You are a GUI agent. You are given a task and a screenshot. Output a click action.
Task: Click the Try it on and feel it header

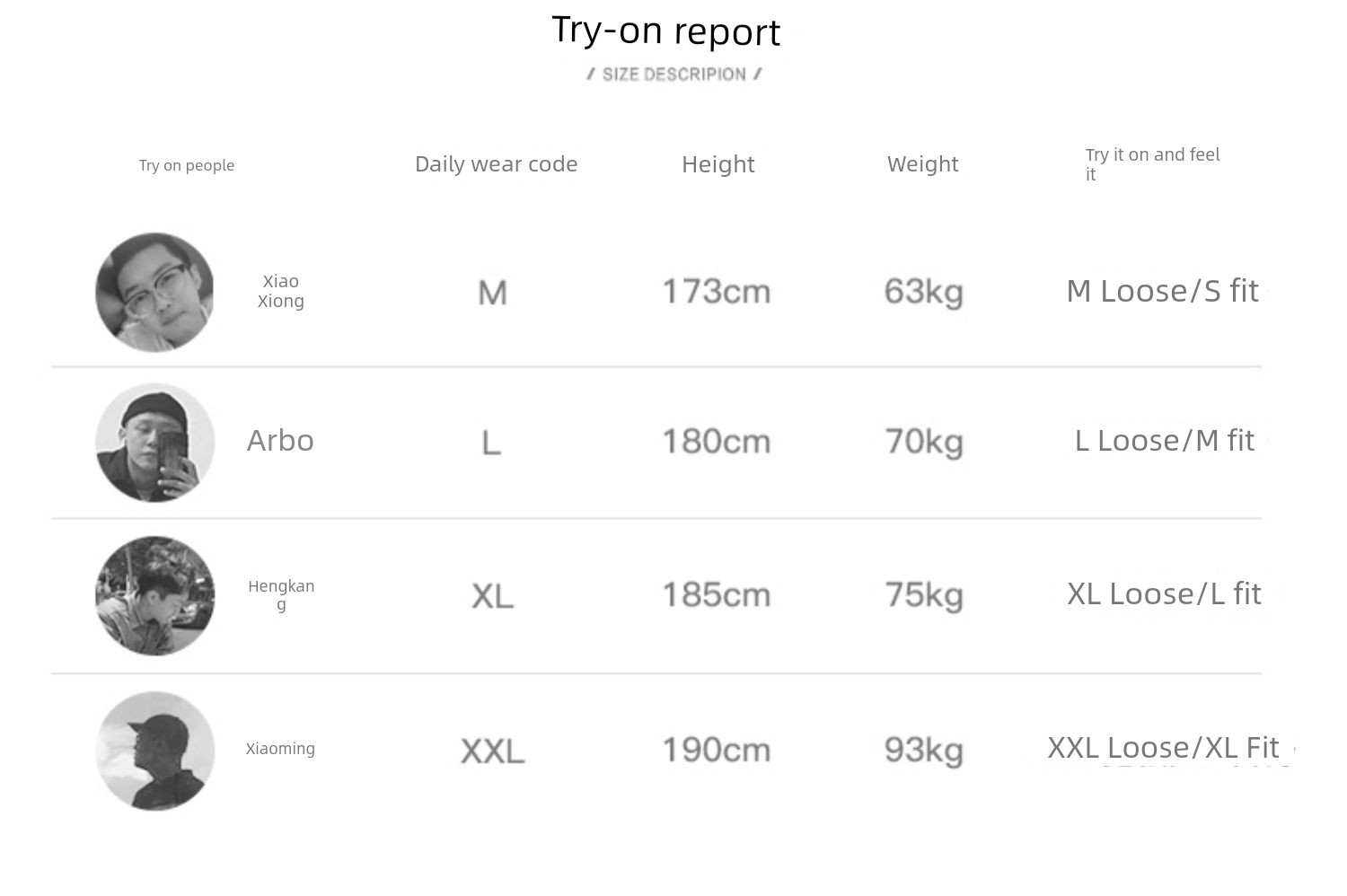1153,164
